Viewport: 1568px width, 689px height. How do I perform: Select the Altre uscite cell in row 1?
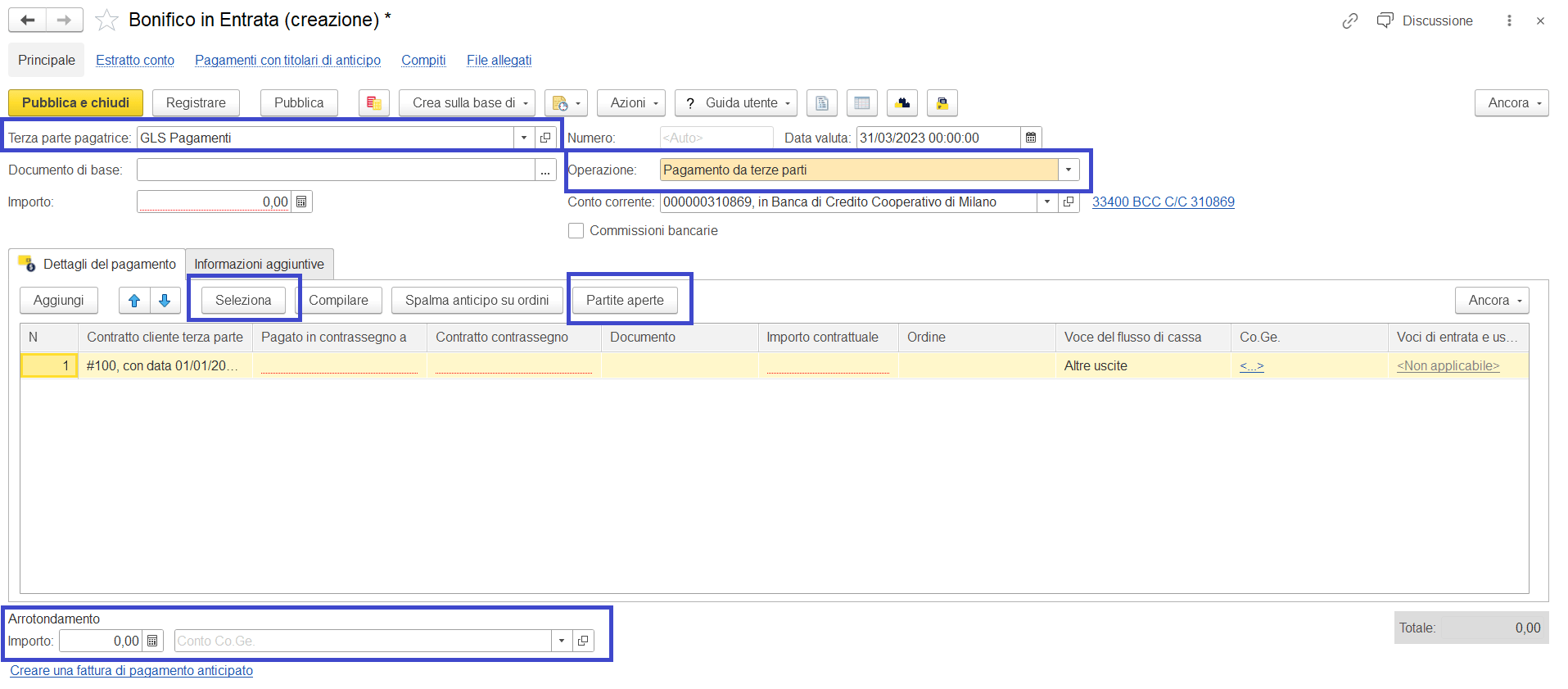pyautogui.click(x=1143, y=366)
